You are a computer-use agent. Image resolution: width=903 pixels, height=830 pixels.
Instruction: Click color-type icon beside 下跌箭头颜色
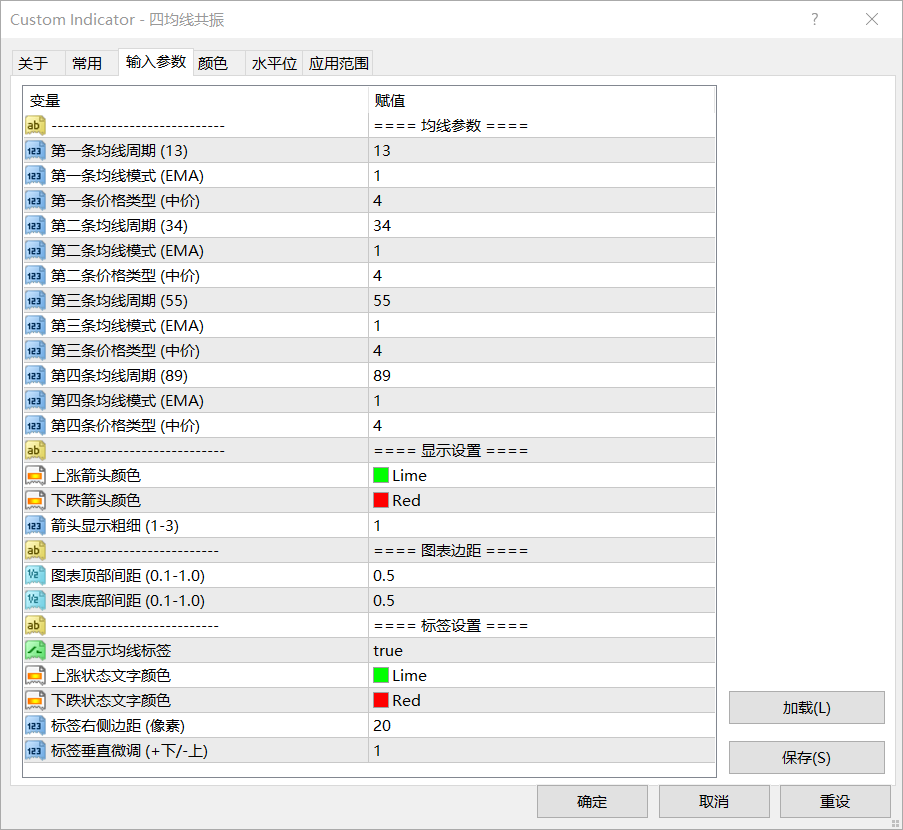35,501
